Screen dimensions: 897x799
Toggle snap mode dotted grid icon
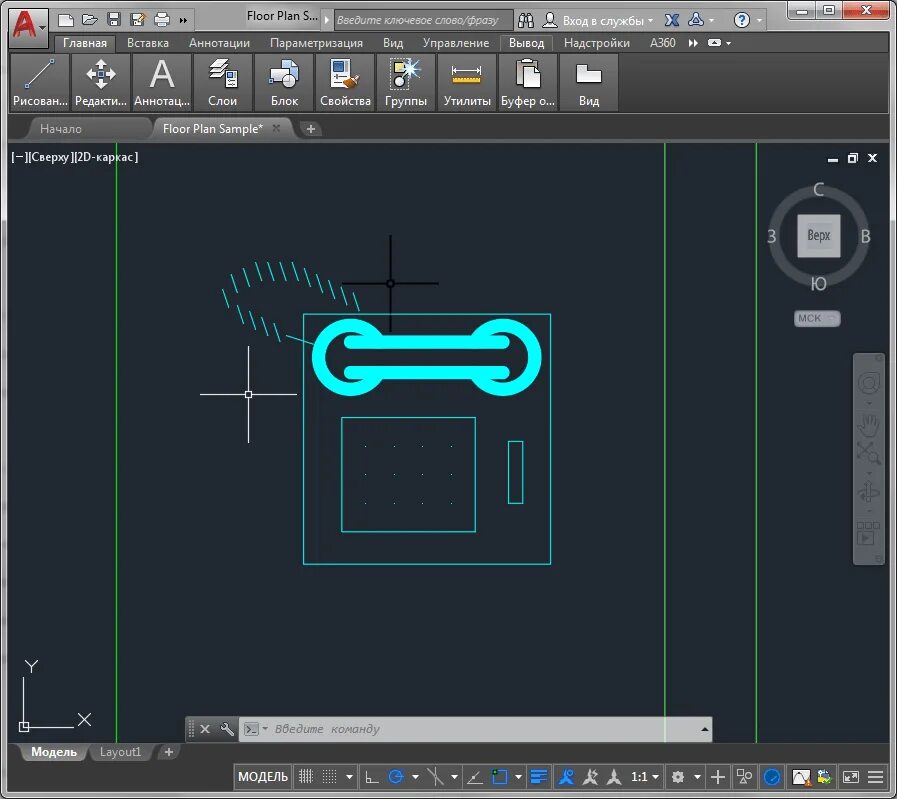(x=330, y=777)
